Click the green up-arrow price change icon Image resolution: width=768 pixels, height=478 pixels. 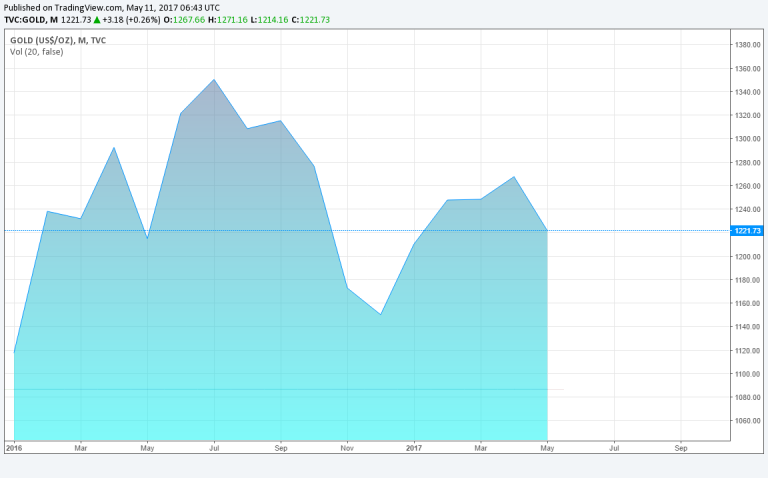coord(97,20)
